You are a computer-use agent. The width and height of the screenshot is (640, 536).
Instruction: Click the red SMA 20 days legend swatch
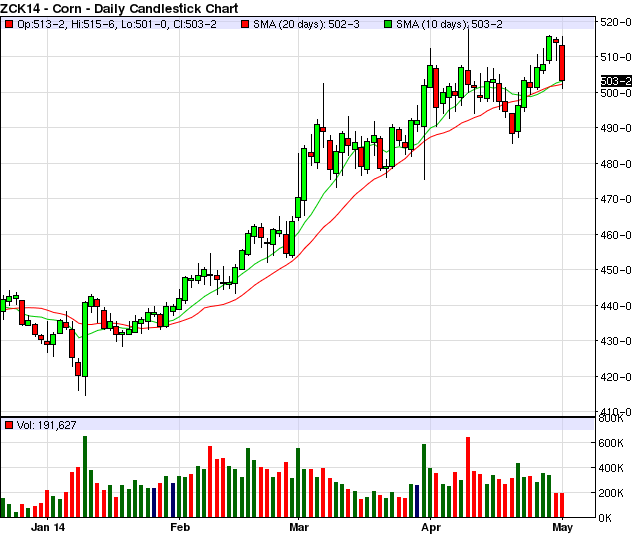click(245, 24)
